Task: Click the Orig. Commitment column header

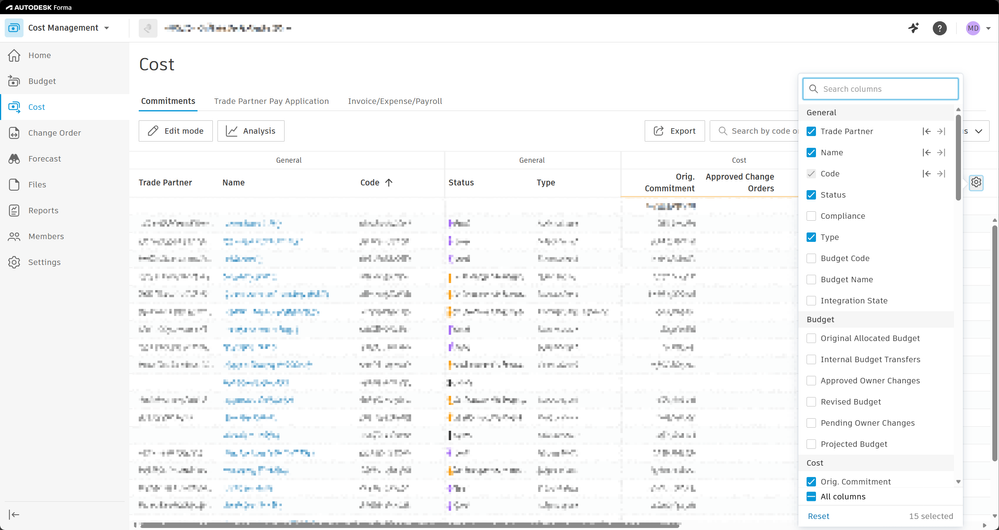Action: (670, 182)
